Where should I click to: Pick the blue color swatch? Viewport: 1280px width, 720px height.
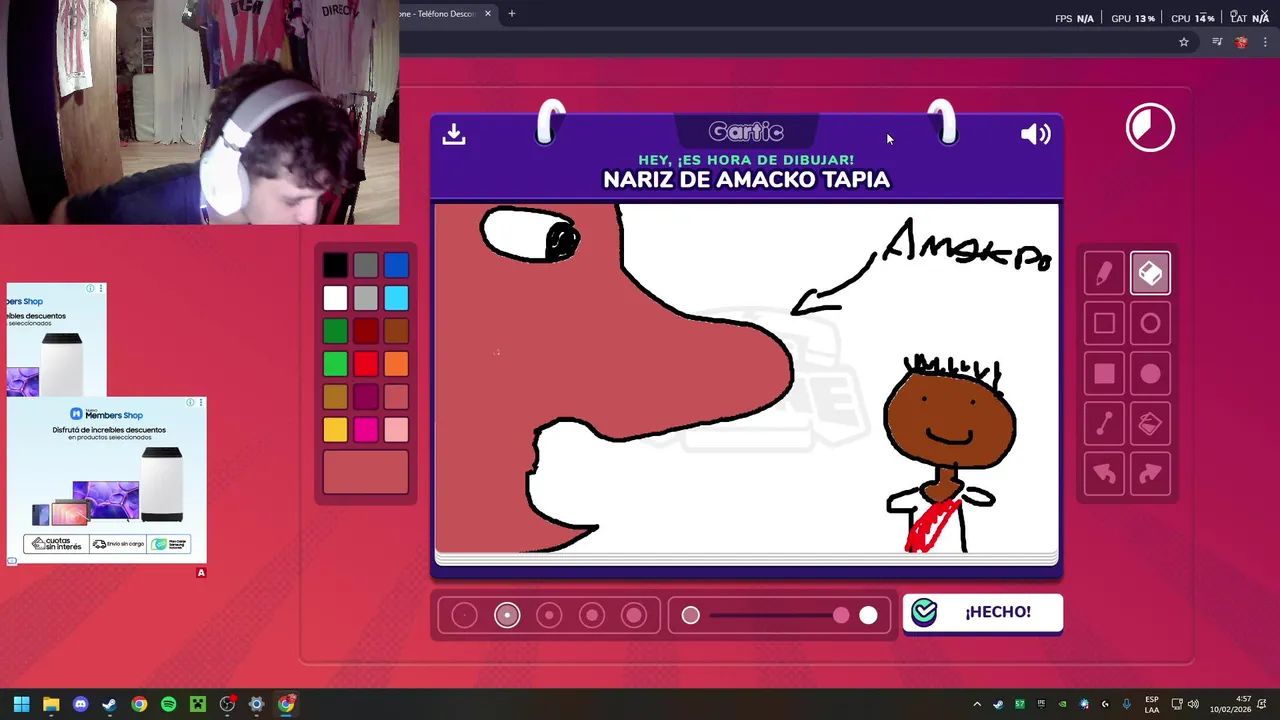coord(396,265)
